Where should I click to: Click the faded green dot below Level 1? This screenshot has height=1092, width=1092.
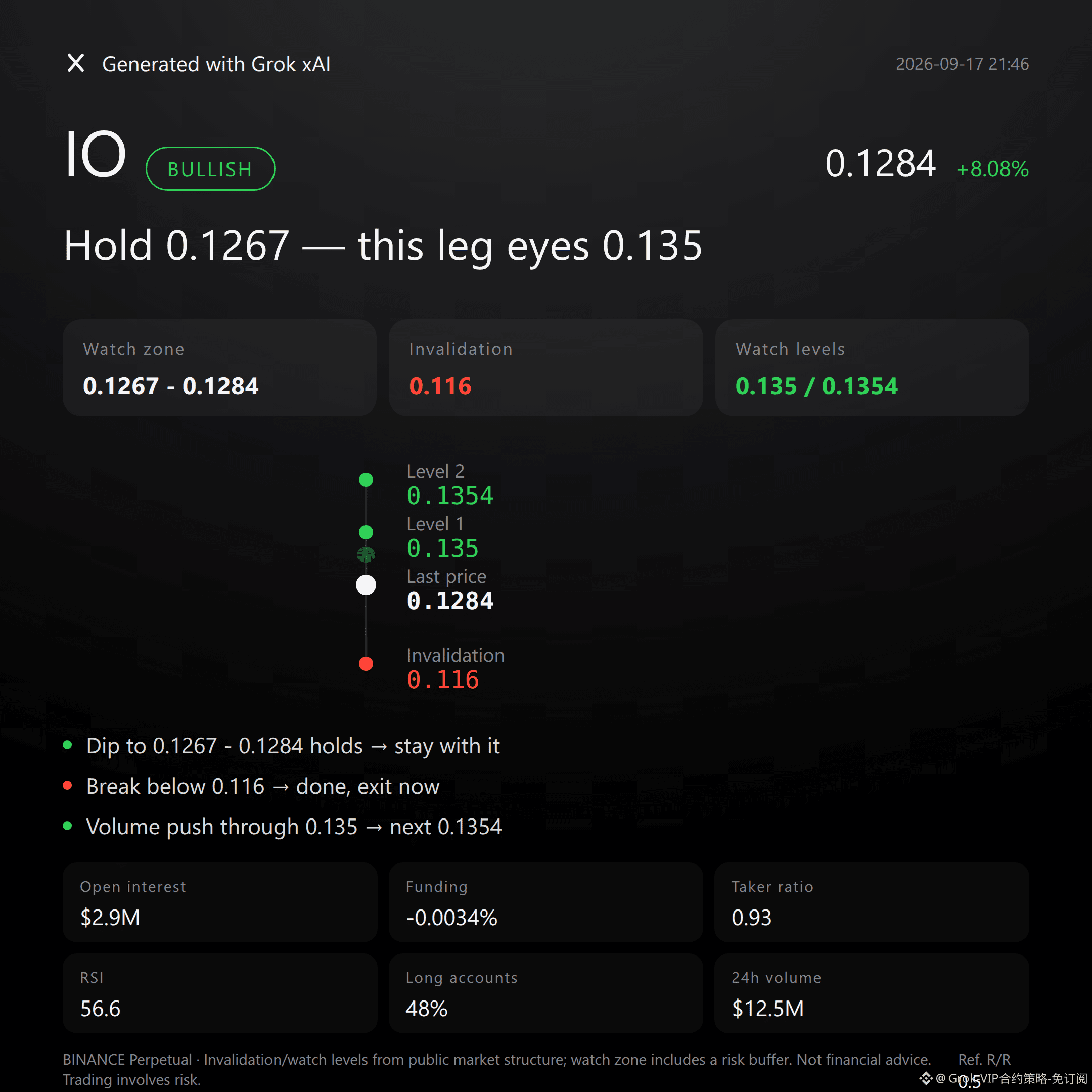pyautogui.click(x=366, y=555)
